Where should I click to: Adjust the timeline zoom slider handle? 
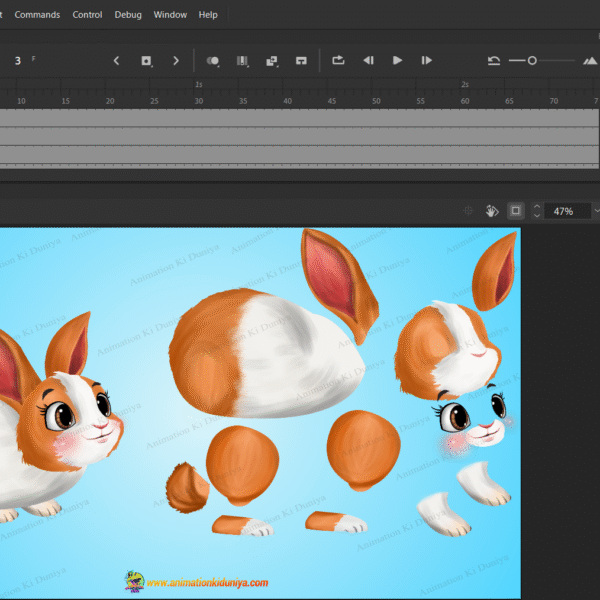click(x=532, y=60)
